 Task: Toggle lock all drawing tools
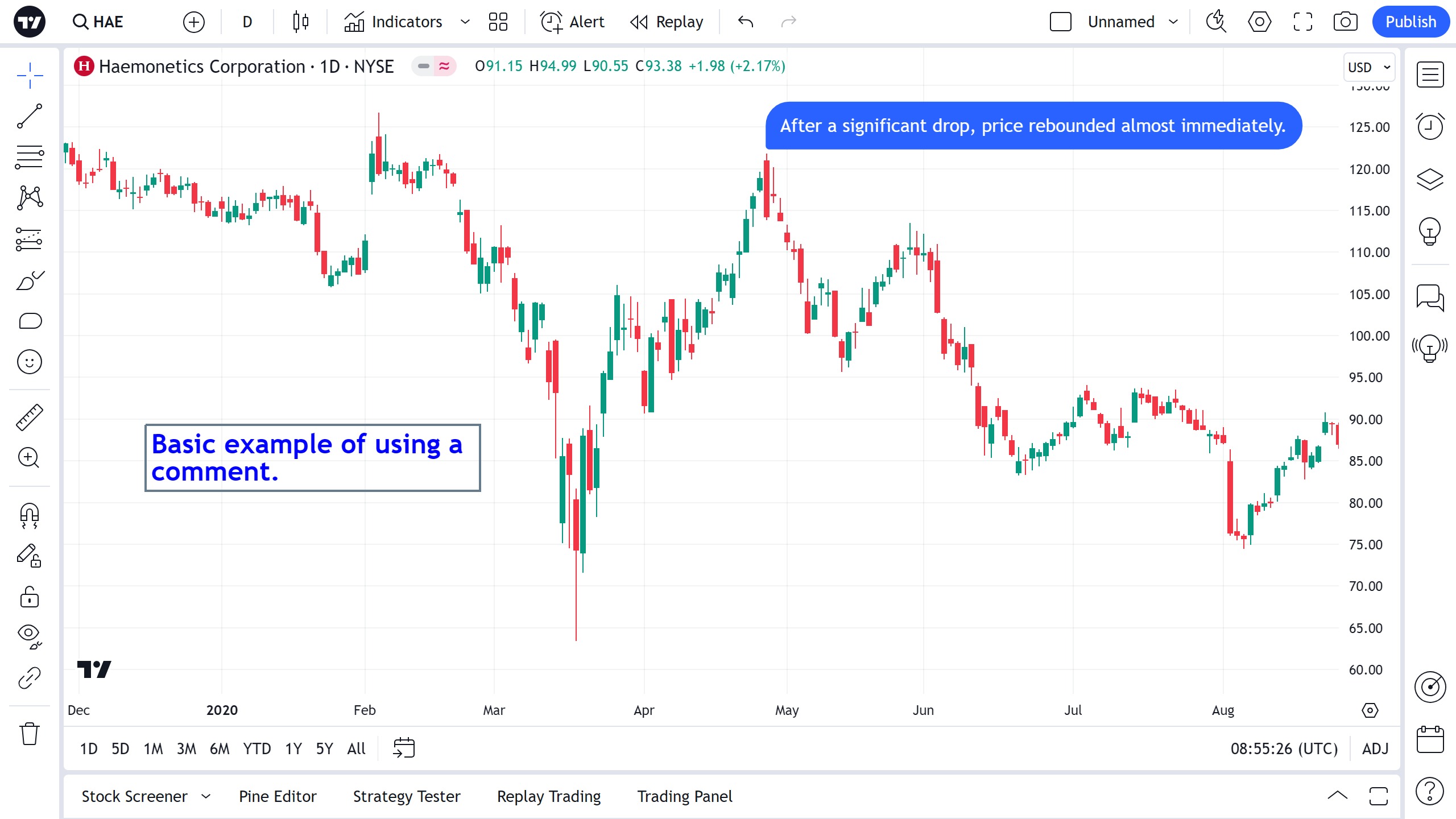click(30, 597)
